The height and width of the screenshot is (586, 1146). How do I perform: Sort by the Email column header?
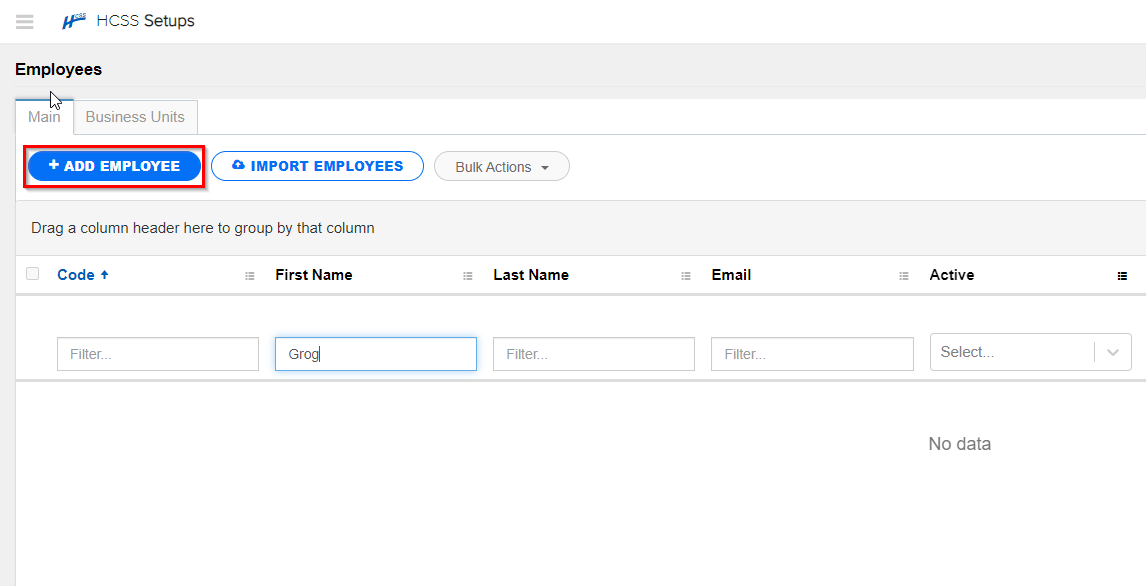[731, 275]
